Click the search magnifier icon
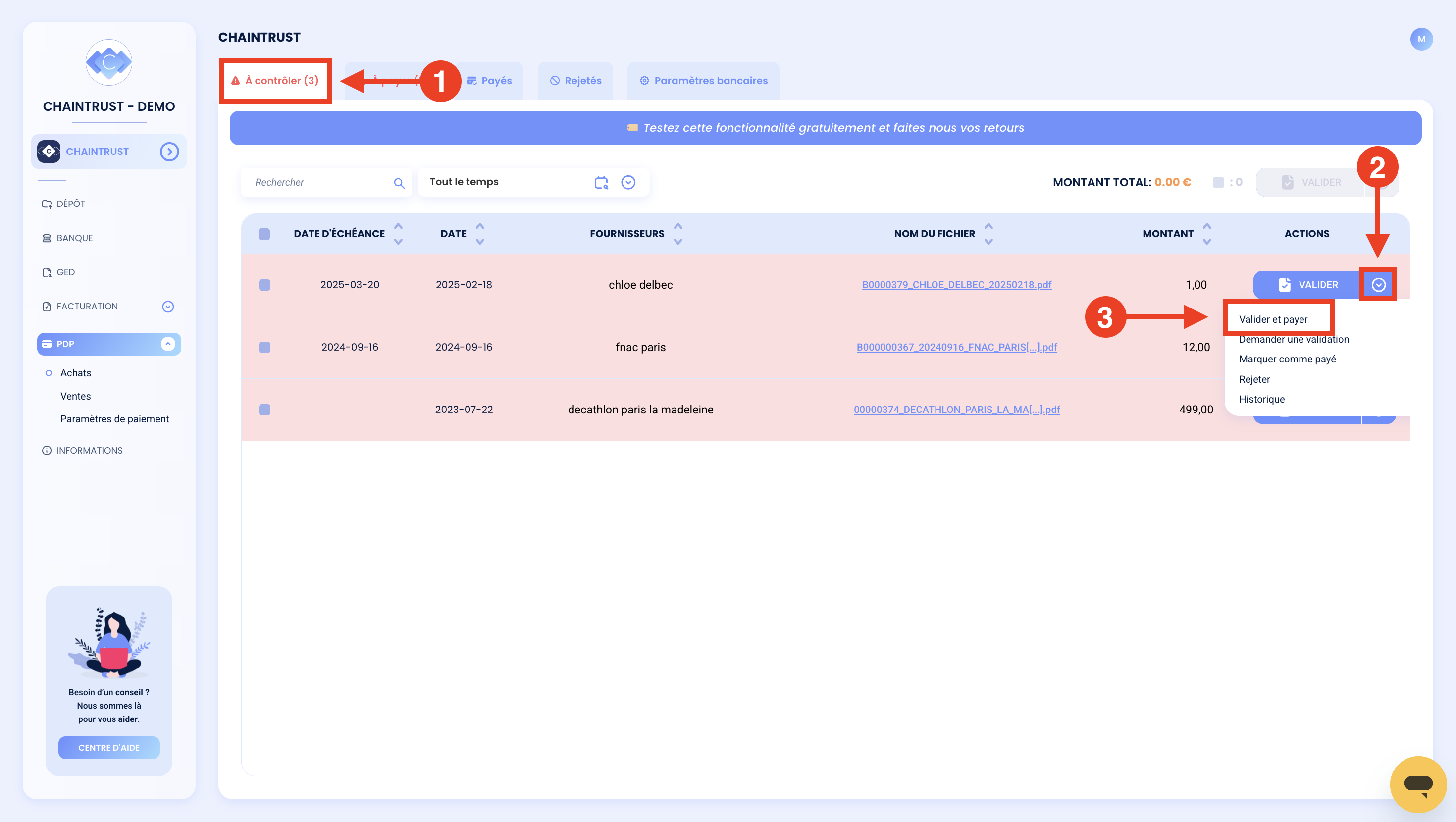The image size is (1456, 822). tap(399, 183)
